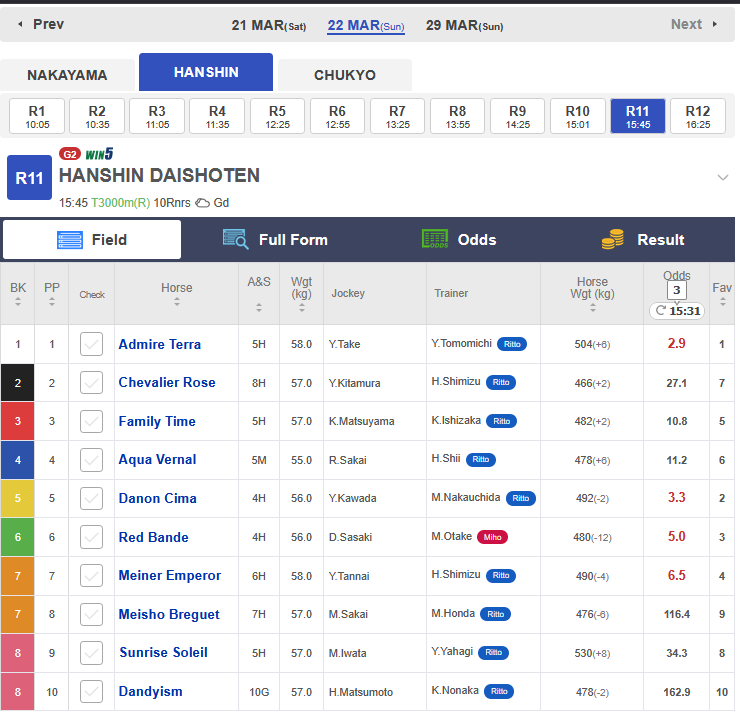Open horse page for Admire Terra

160,344
